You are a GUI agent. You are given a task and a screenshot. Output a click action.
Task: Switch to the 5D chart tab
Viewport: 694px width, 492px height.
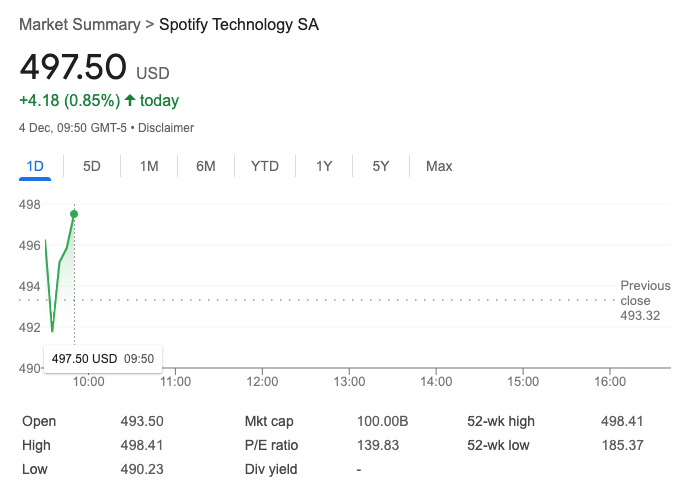(92, 166)
